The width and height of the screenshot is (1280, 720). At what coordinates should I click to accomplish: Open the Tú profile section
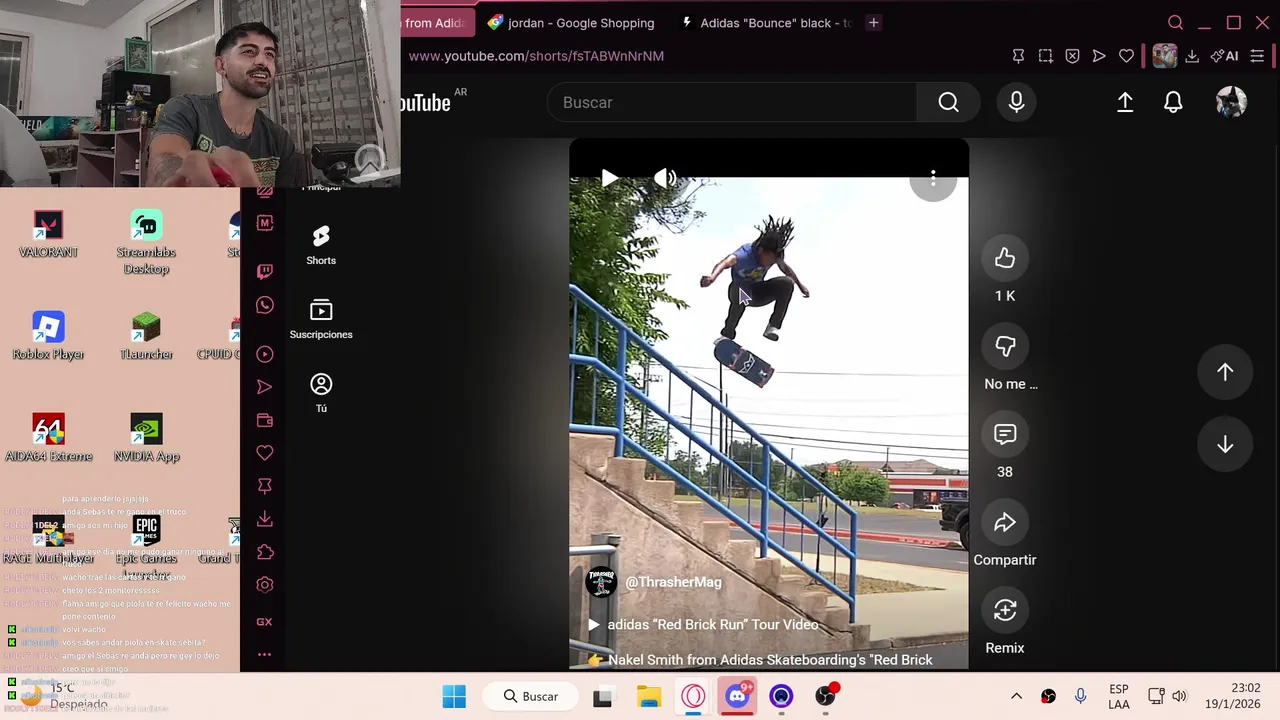[321, 393]
